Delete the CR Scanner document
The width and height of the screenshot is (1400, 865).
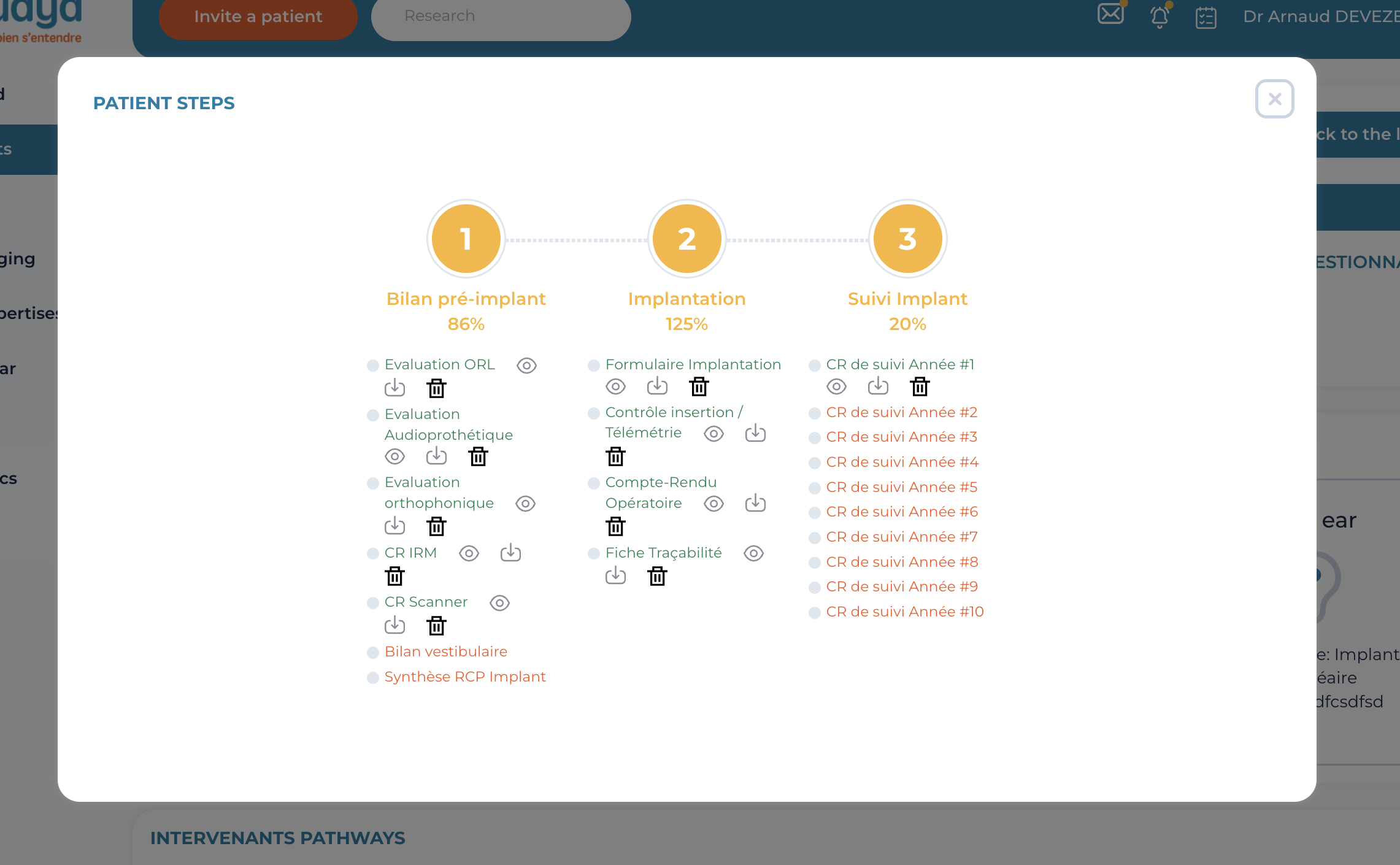pos(436,625)
